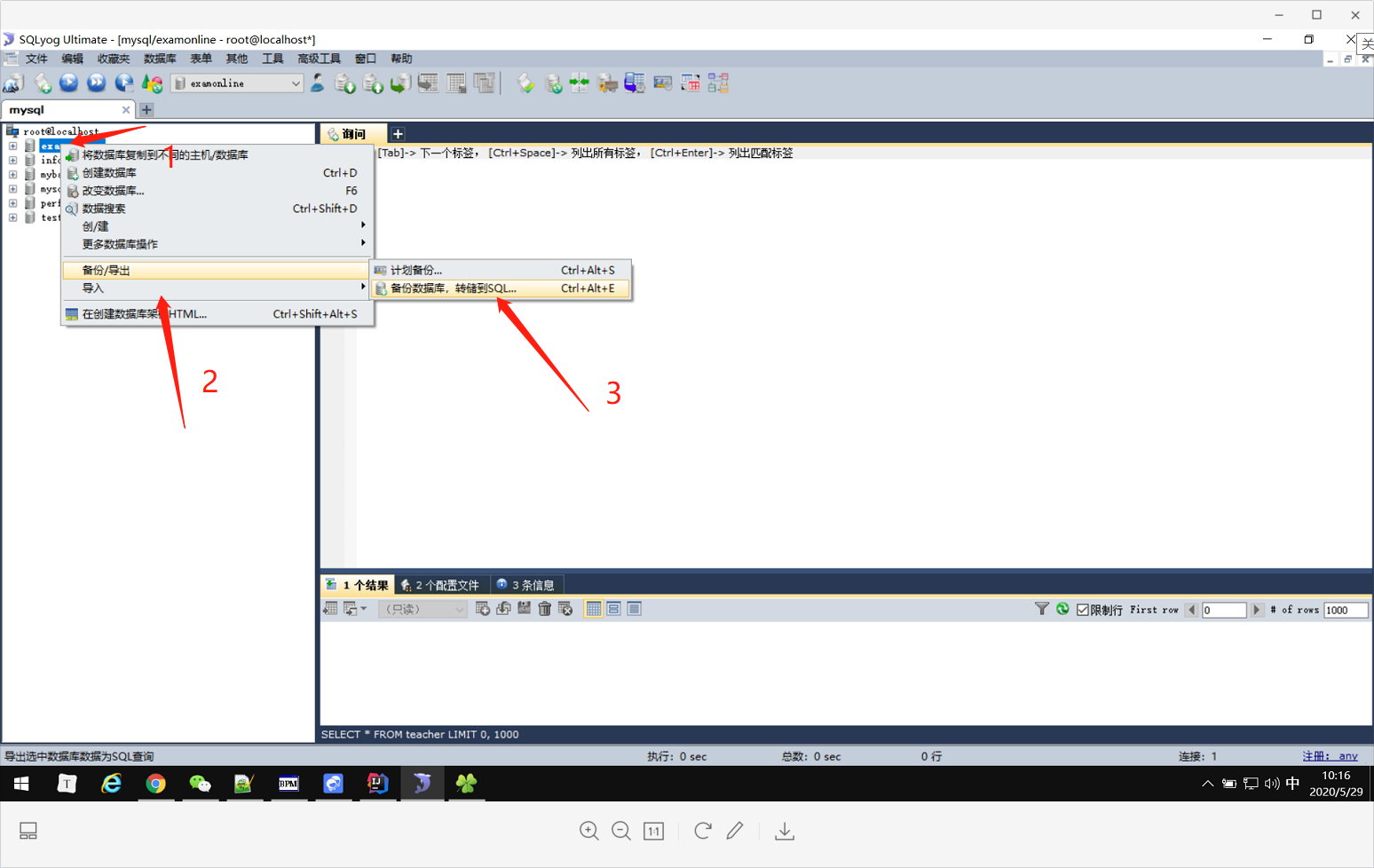1374x868 pixels.
Task: Open the schema designer diagram icon
Action: (x=718, y=83)
